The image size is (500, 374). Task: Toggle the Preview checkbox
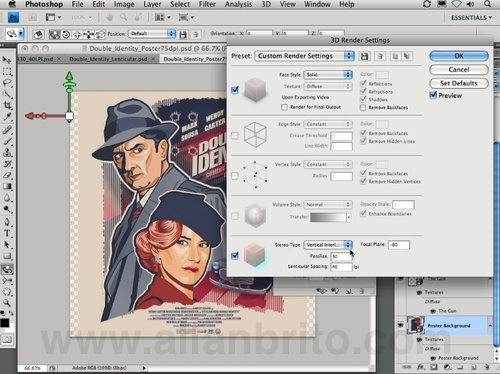[433, 95]
